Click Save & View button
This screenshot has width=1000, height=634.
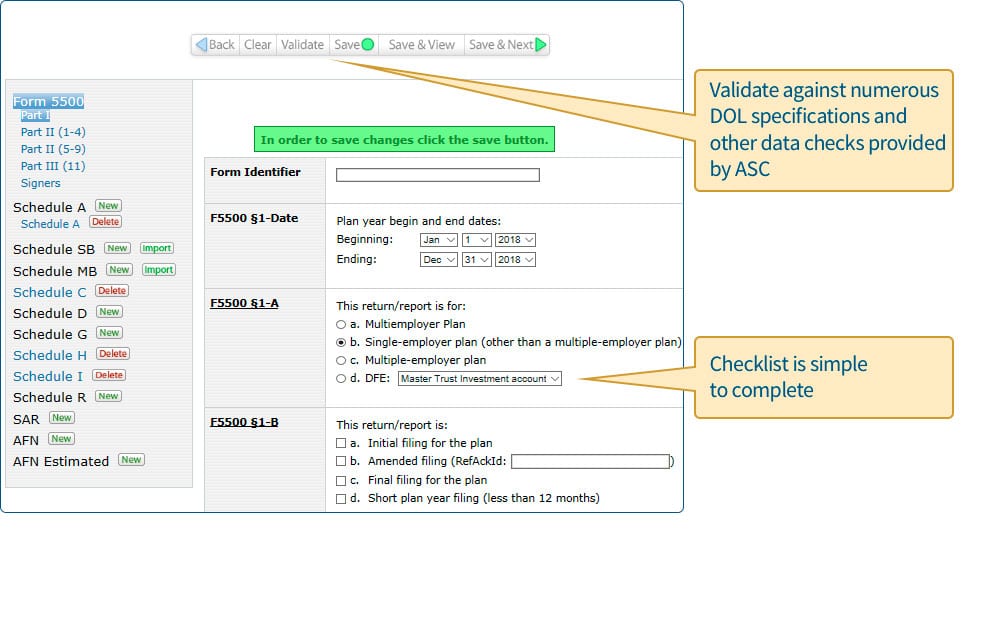[x=422, y=45]
